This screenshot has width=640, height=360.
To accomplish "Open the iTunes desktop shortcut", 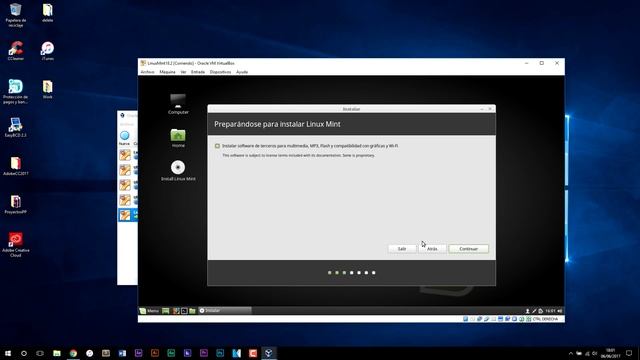I will point(47,51).
